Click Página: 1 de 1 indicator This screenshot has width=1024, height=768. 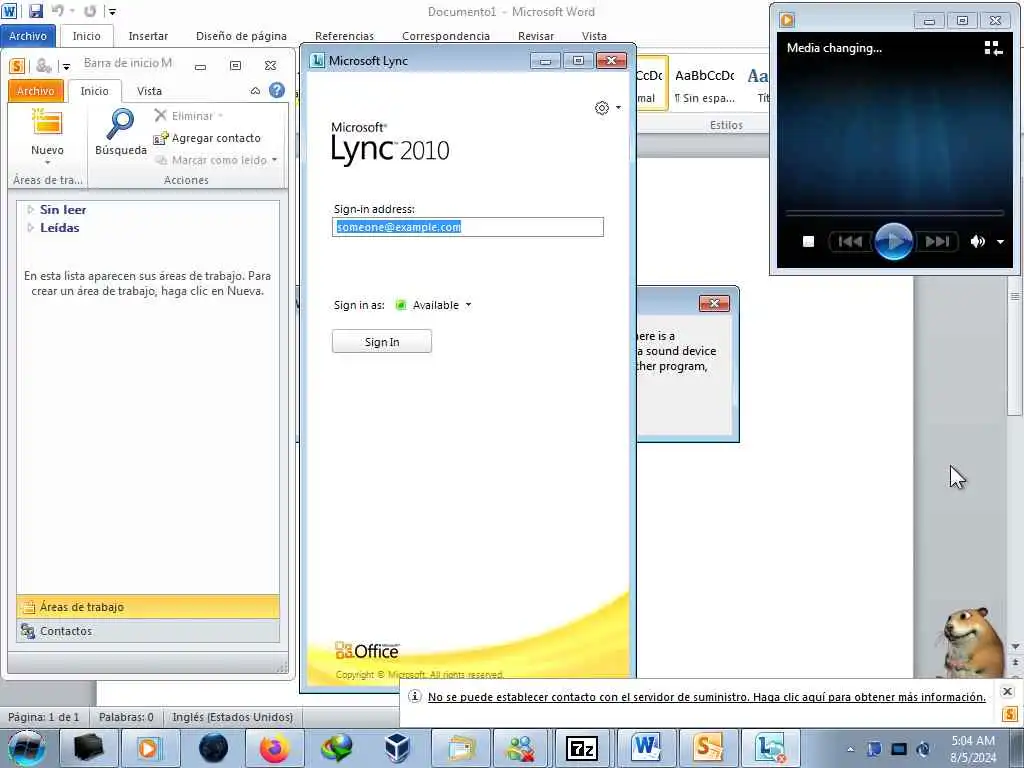(x=44, y=717)
